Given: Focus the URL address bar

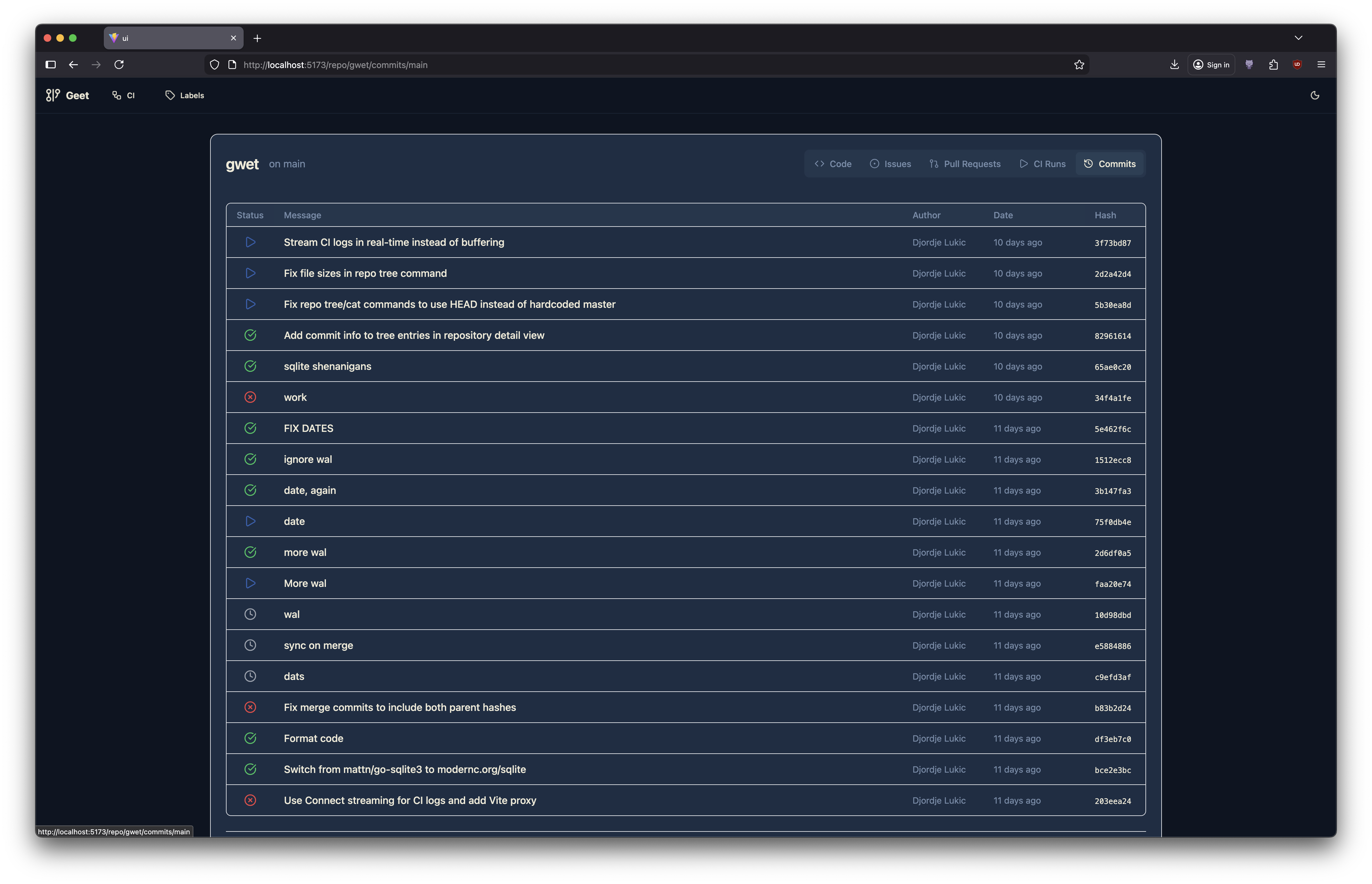Looking at the screenshot, I should 632,65.
